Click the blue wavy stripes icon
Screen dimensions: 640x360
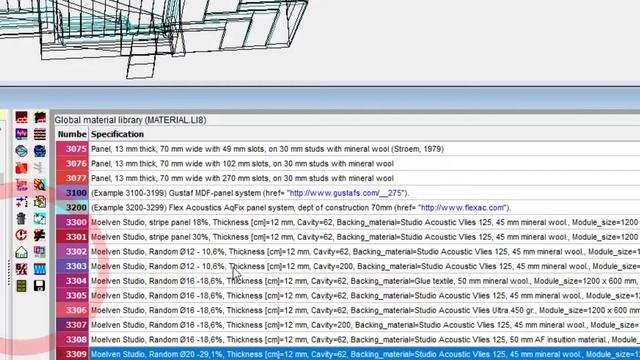click(x=40, y=269)
